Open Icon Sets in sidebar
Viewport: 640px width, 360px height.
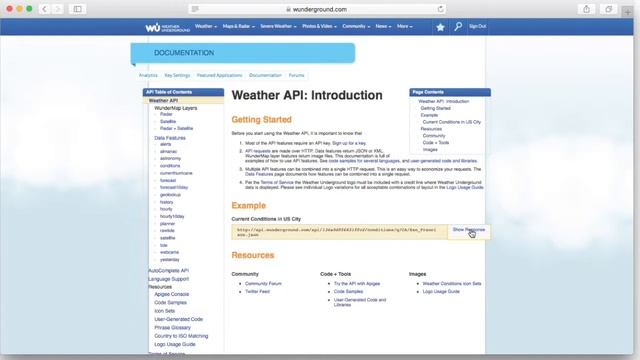164,311
